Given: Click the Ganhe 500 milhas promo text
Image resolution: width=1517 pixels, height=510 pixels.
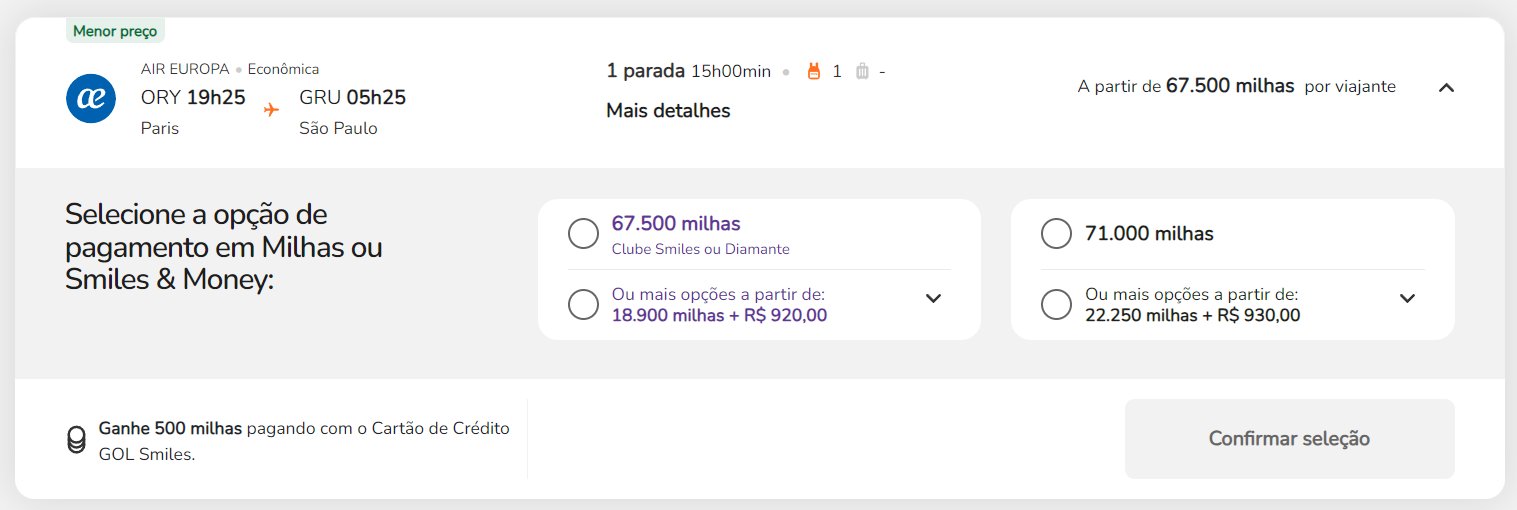Looking at the screenshot, I should click(x=170, y=429).
